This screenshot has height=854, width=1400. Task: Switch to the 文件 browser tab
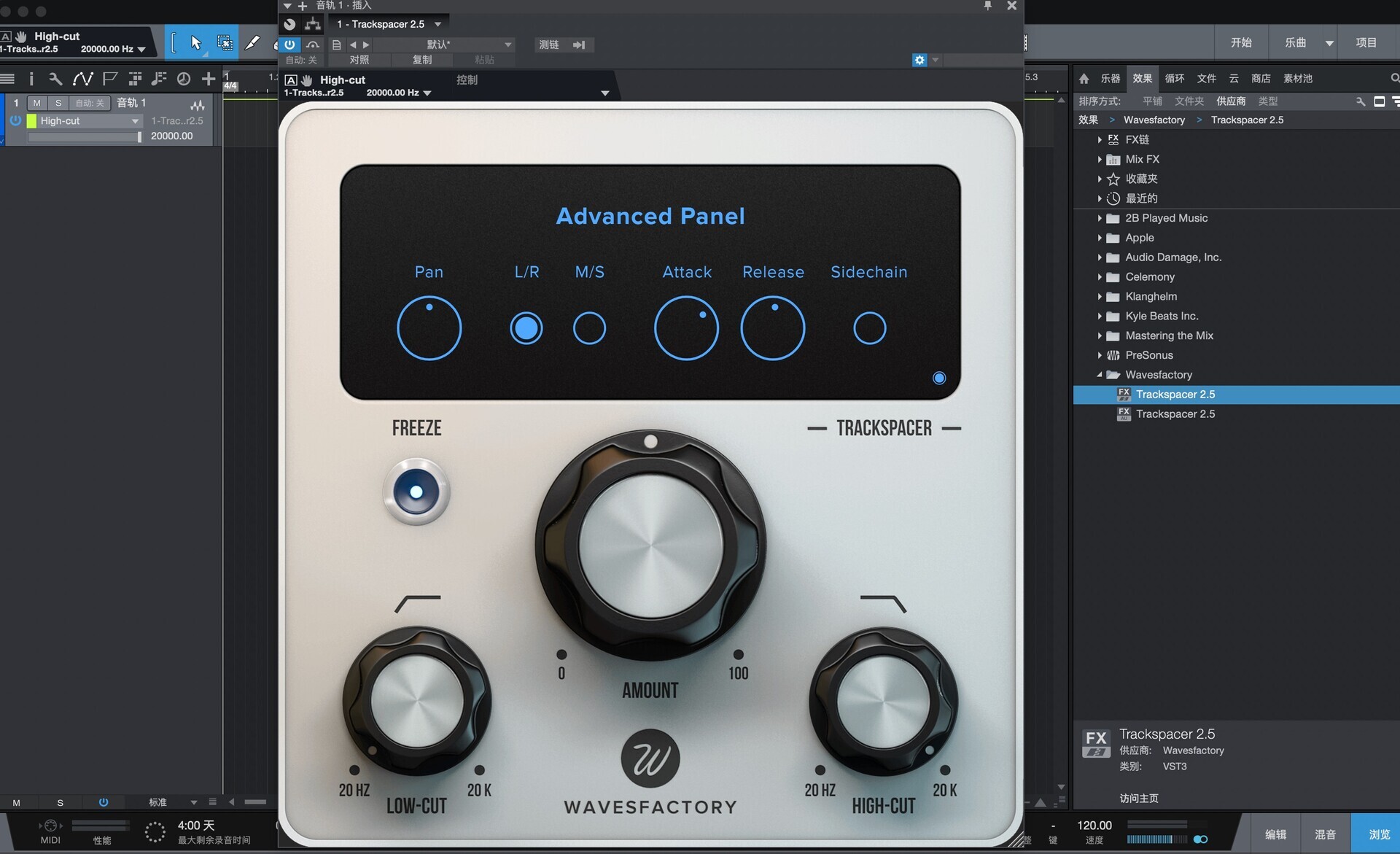[x=1207, y=78]
